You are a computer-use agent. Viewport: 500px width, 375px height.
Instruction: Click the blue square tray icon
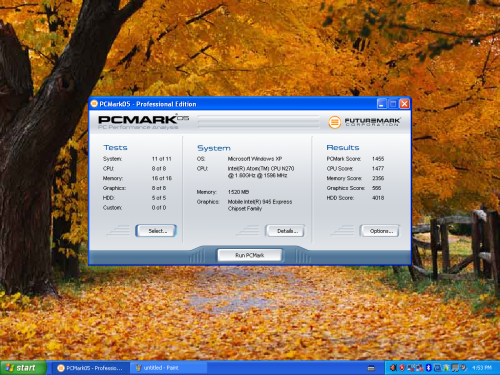tap(437, 368)
